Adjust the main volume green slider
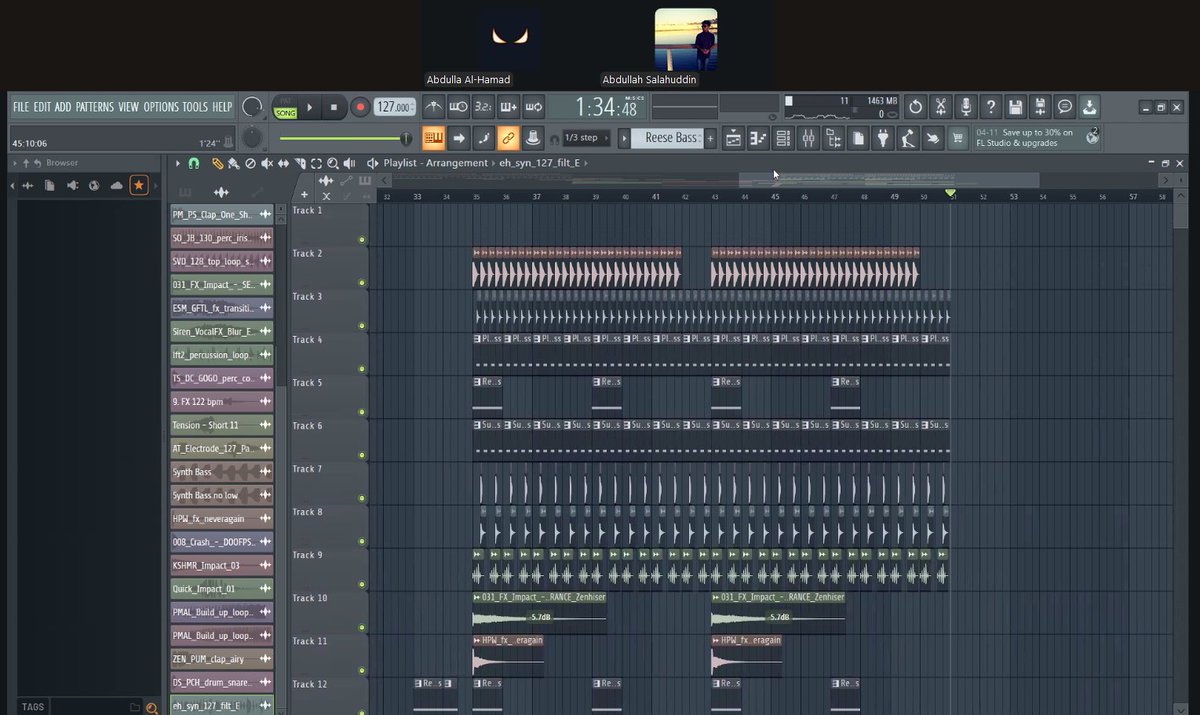 coord(343,138)
